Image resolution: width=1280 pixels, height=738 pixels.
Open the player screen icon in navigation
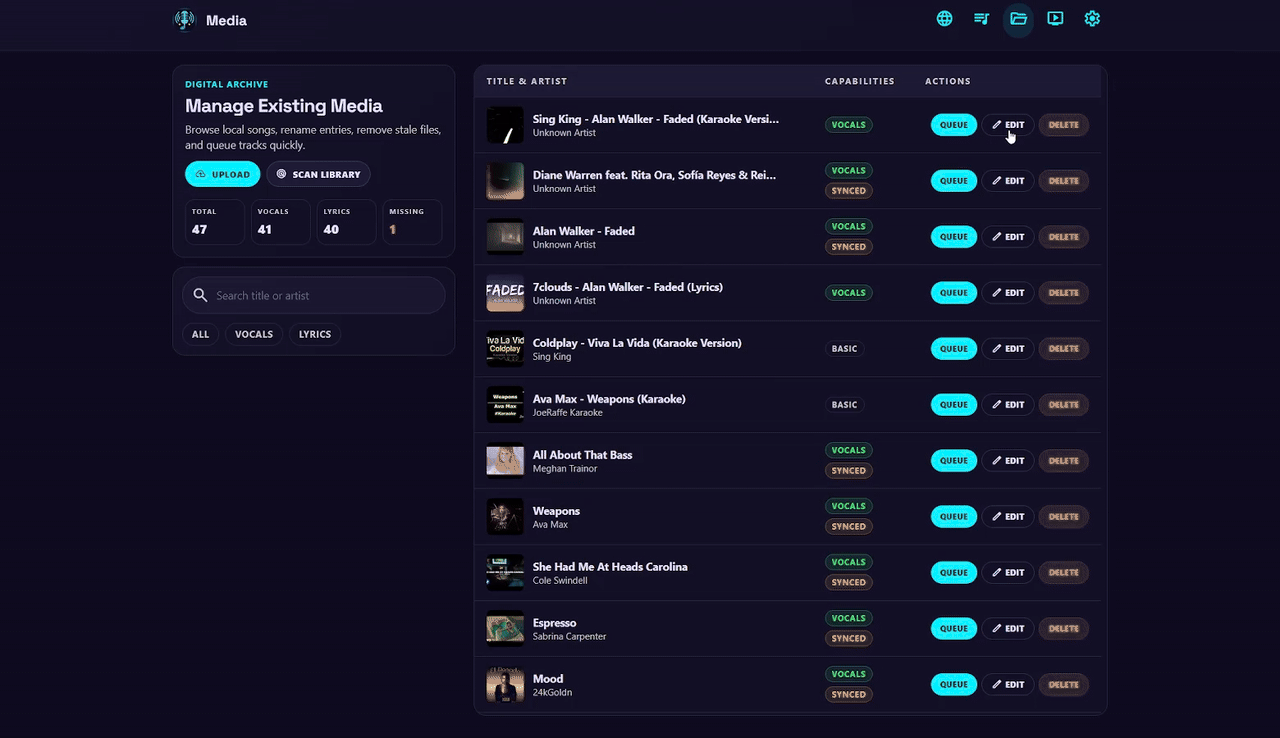click(1055, 19)
